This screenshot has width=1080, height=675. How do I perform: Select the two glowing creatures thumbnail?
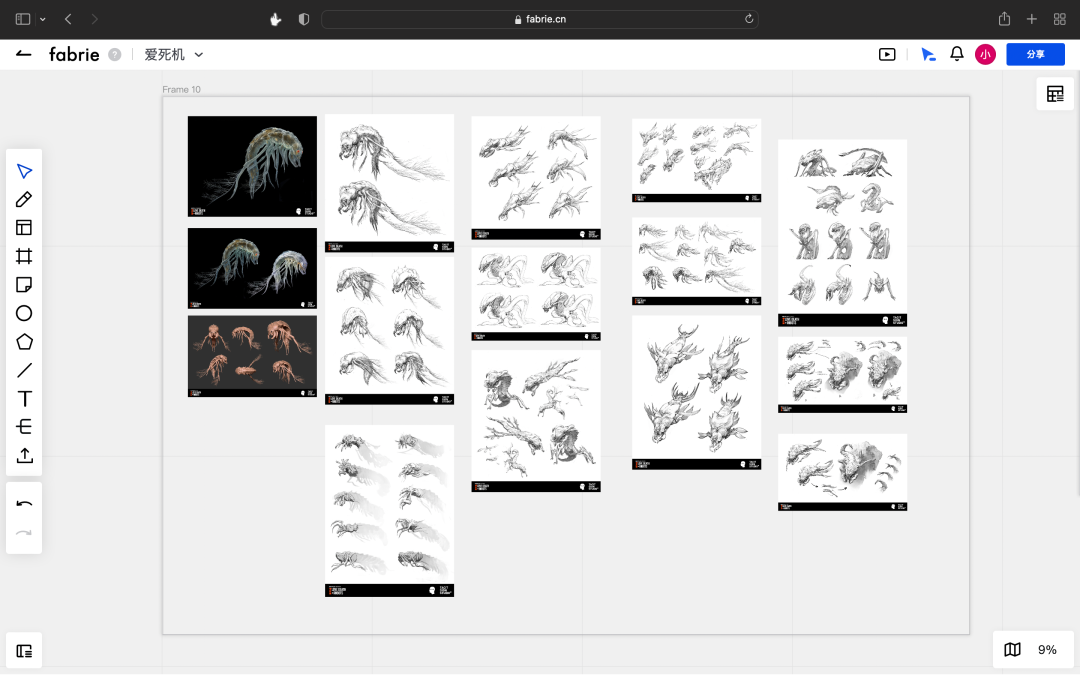click(252, 268)
